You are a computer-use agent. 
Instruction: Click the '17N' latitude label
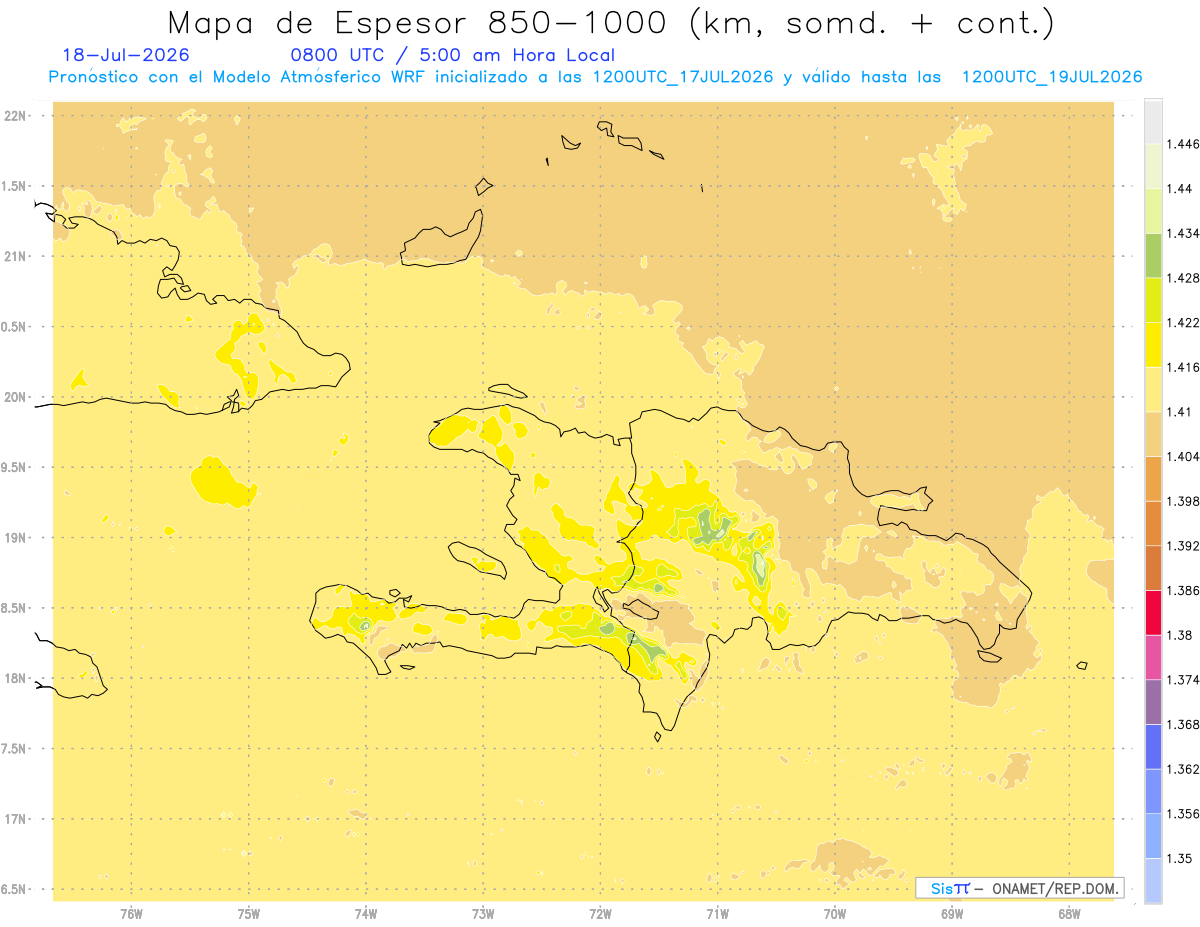(14, 819)
